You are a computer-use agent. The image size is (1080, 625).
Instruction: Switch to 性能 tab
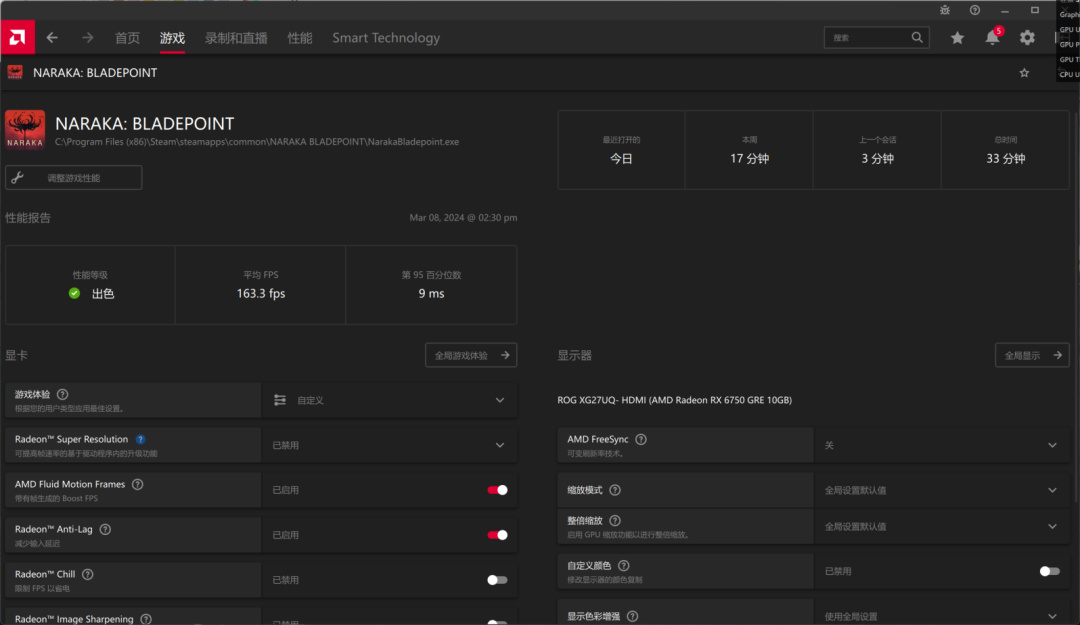point(300,38)
